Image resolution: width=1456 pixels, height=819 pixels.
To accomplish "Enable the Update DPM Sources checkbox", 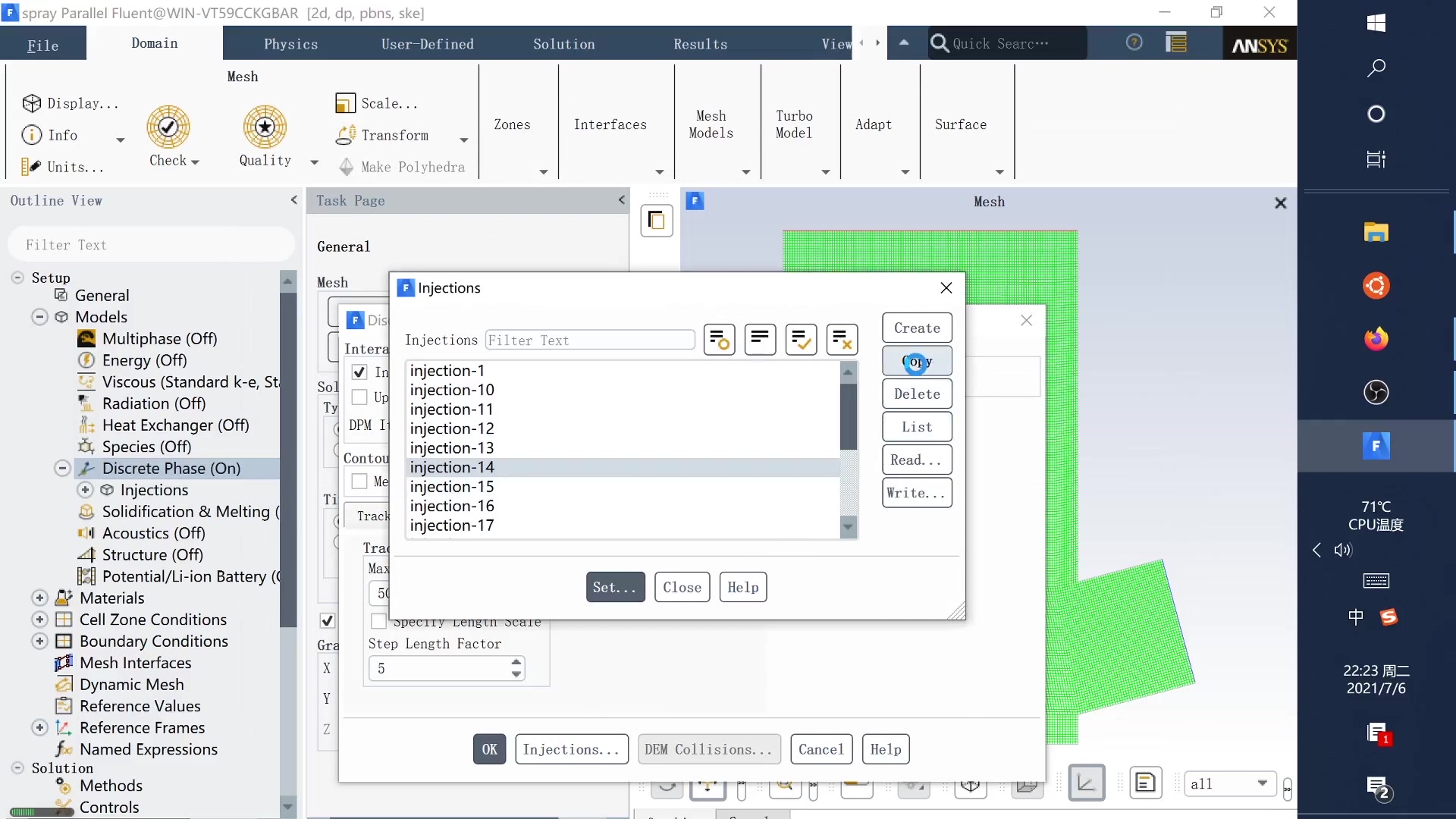I will coord(359,397).
